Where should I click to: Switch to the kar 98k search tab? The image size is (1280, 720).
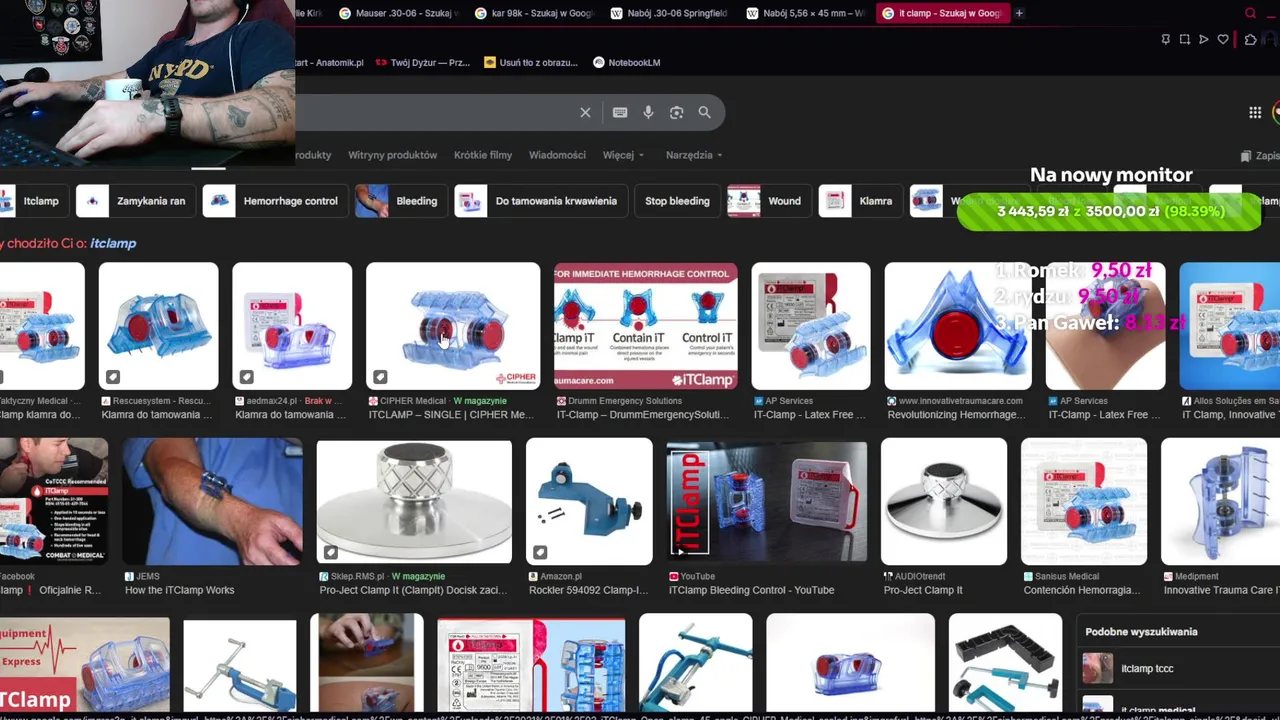pyautogui.click(x=534, y=13)
